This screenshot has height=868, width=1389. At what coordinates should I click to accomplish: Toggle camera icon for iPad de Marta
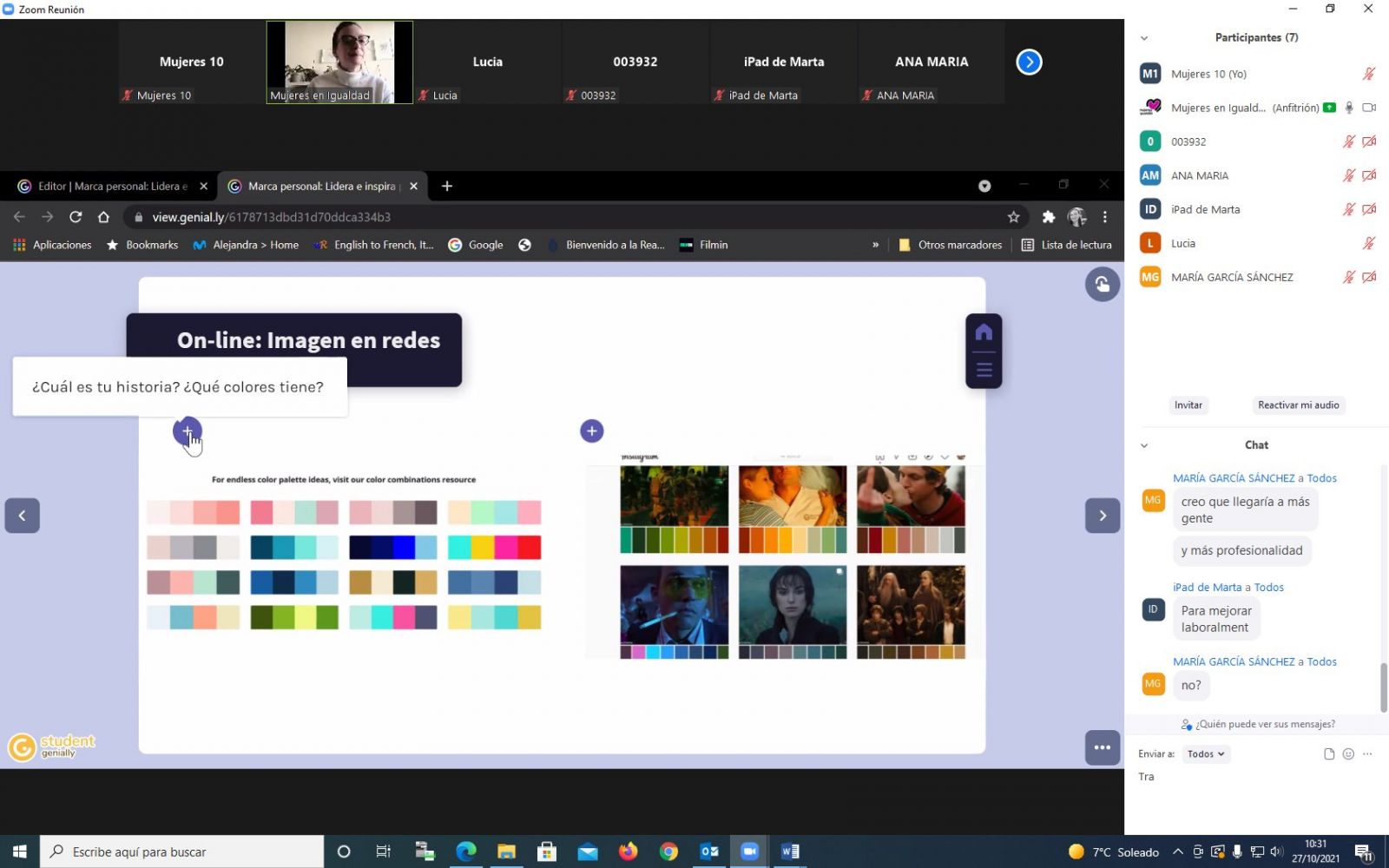pos(1369,209)
